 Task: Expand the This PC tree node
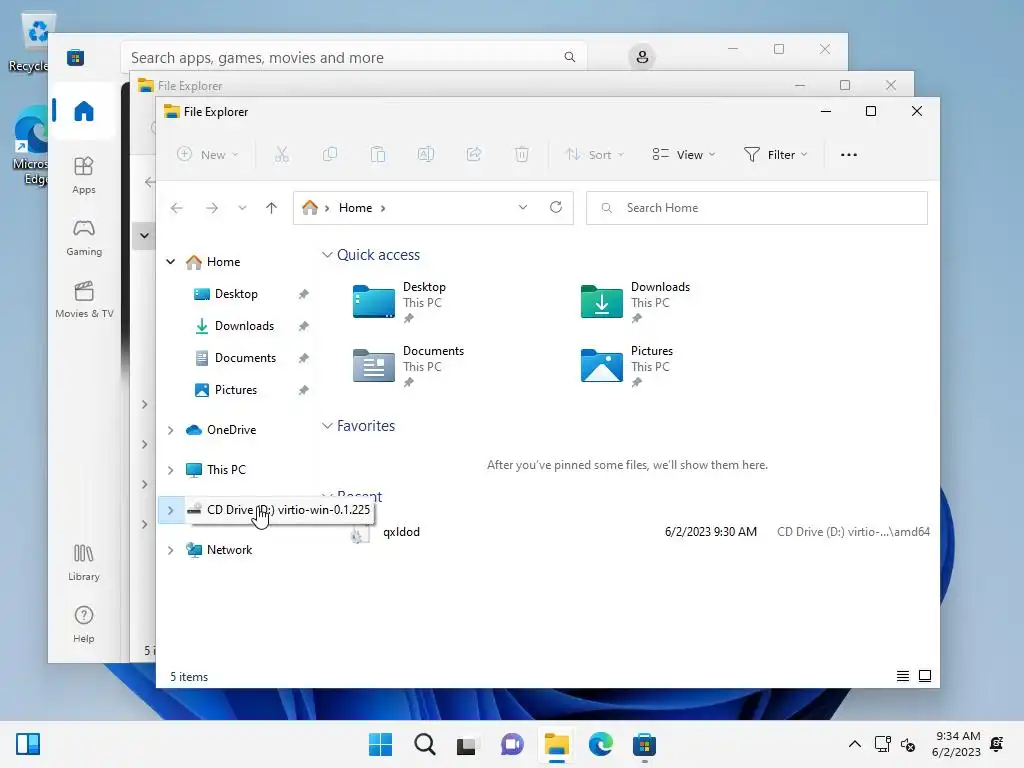pos(170,470)
